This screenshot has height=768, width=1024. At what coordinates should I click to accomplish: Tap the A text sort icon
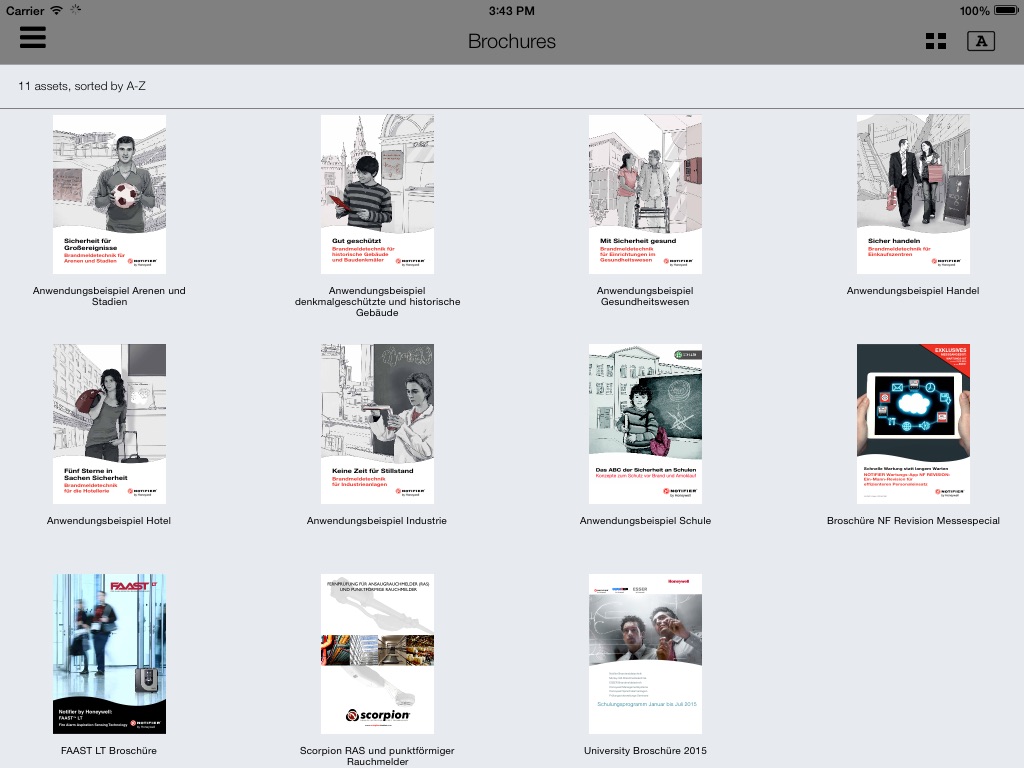(x=981, y=41)
